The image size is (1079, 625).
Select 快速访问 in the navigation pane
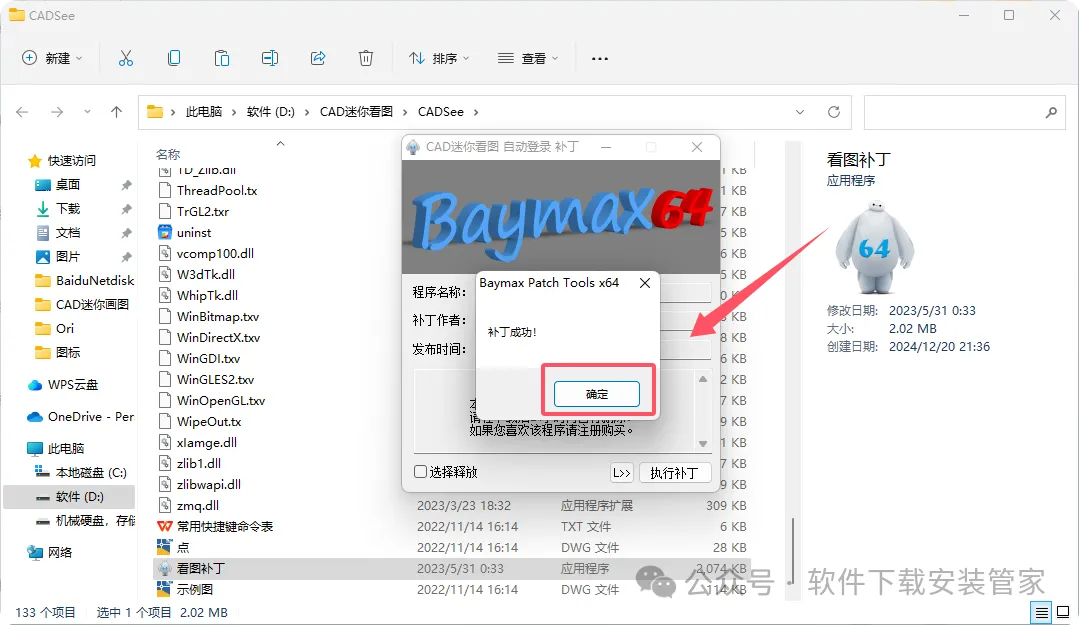72,160
